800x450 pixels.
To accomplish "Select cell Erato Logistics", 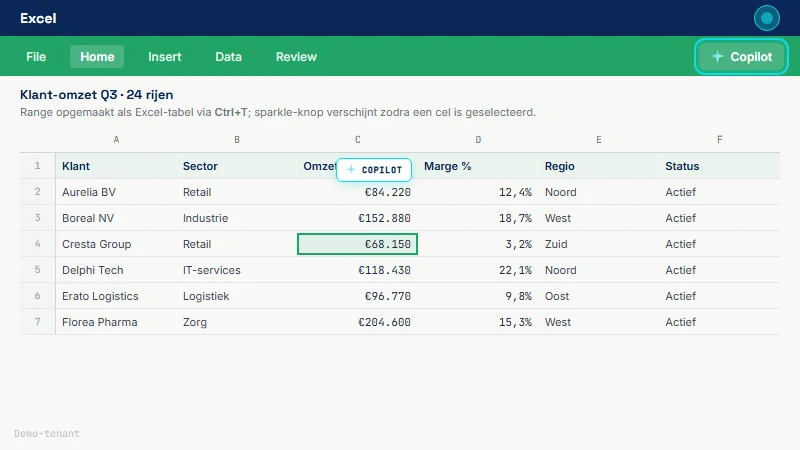I will click(x=116, y=296).
